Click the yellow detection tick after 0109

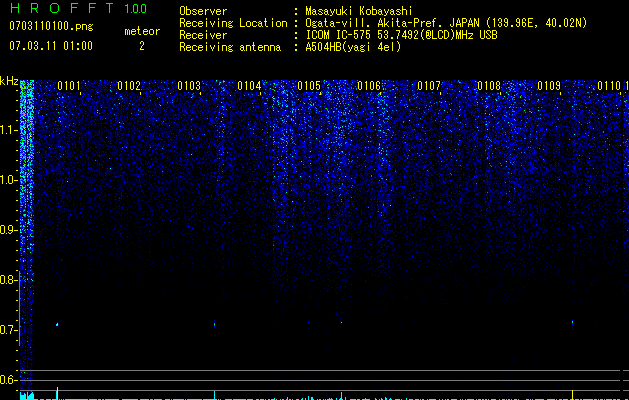[x=572, y=394]
